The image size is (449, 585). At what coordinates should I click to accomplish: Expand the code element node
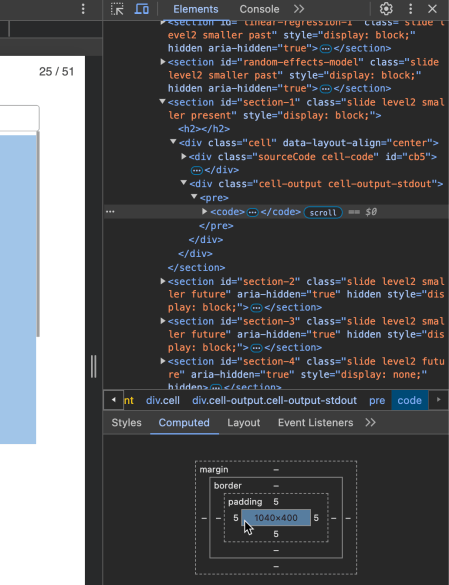click(205, 212)
